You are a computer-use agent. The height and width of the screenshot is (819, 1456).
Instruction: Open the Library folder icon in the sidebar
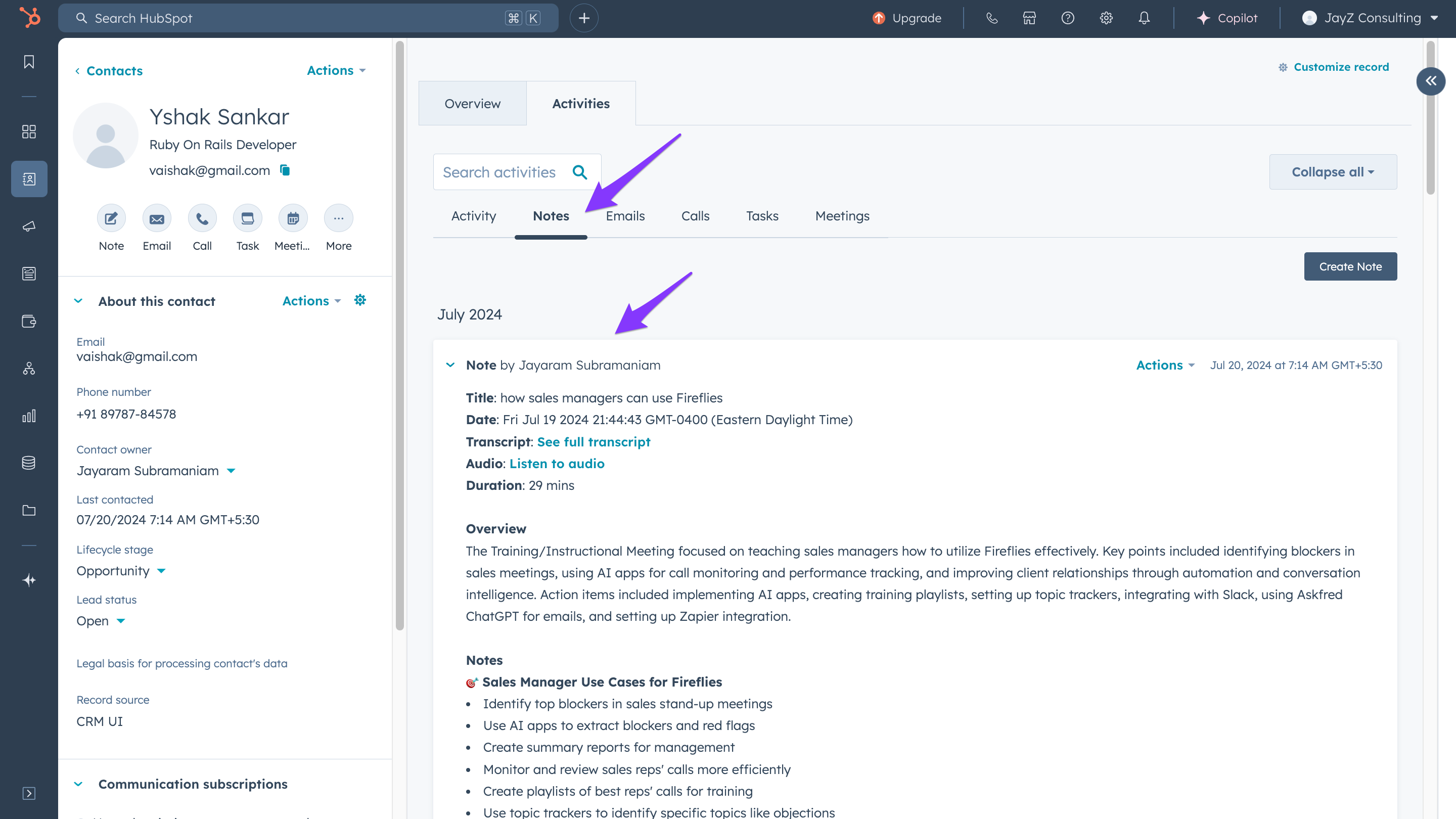(x=29, y=511)
